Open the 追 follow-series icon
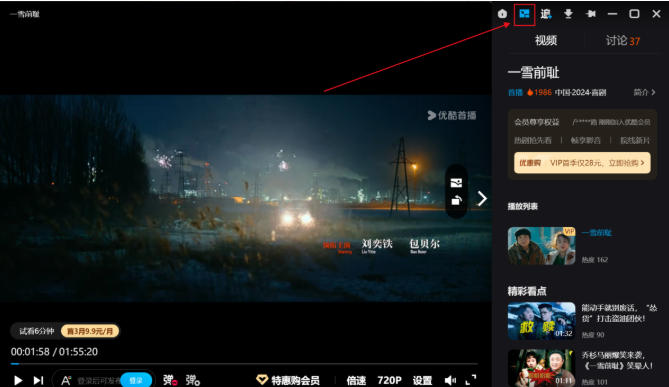This screenshot has height=387, width=669. (x=546, y=14)
